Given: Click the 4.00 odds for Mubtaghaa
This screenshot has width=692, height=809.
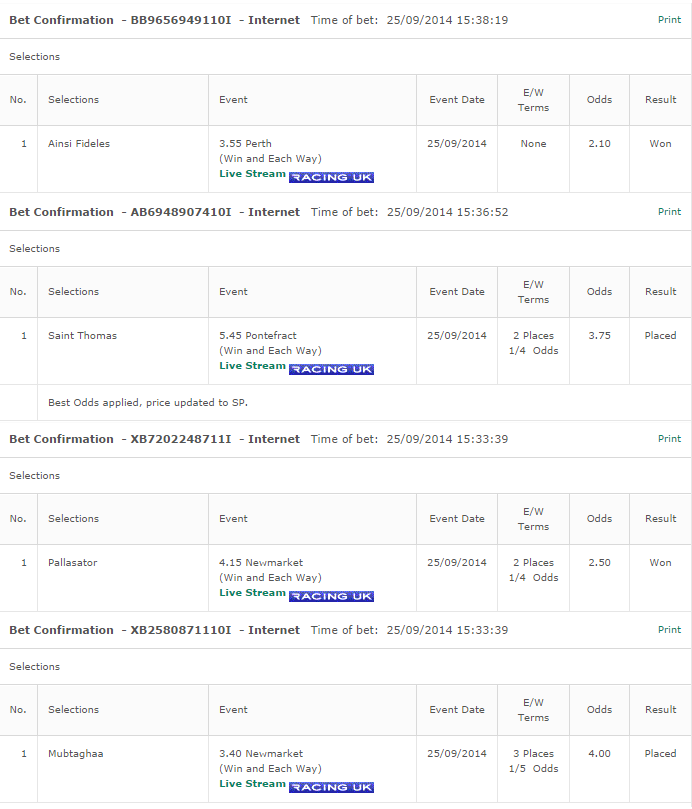Looking at the screenshot, I should (x=600, y=753).
